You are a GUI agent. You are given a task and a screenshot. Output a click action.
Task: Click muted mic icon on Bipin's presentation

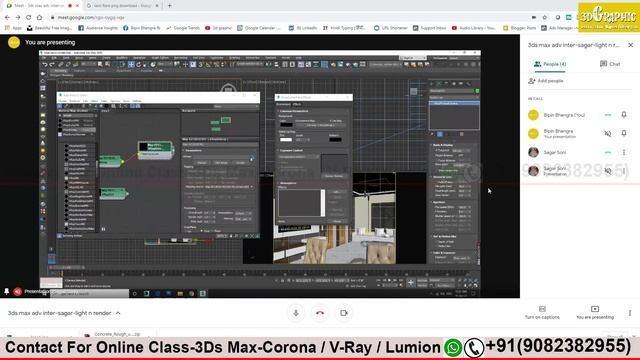[608, 133]
